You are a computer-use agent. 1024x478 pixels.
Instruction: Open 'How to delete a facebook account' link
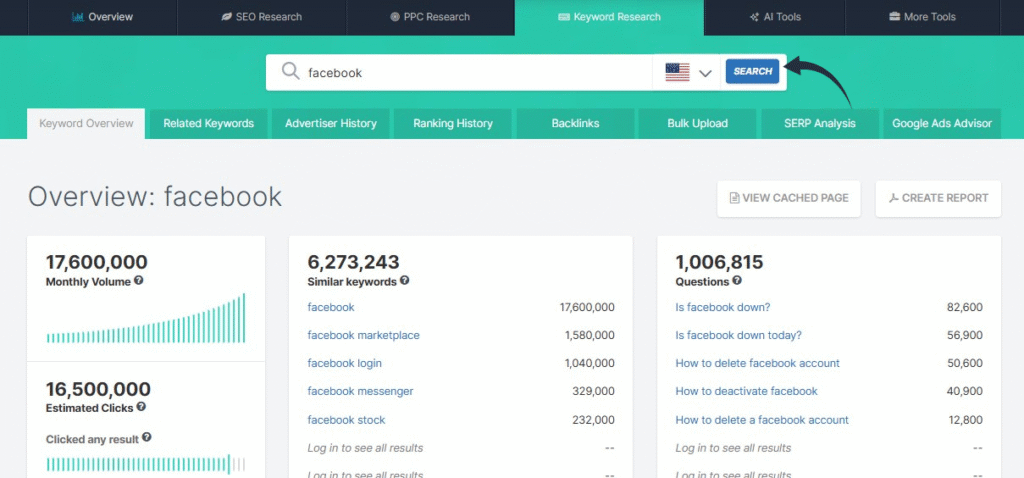click(762, 420)
